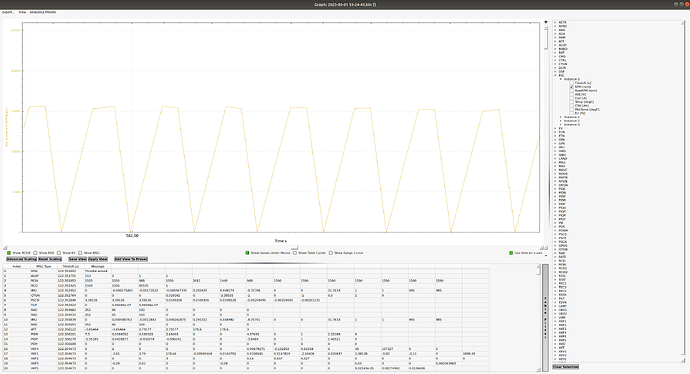Enable the Show ERR checkbox

35,253
